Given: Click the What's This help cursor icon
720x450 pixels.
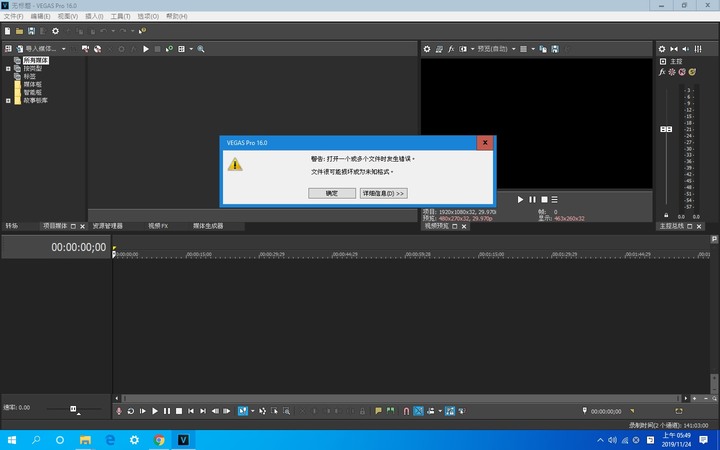Looking at the screenshot, I should click(142, 31).
